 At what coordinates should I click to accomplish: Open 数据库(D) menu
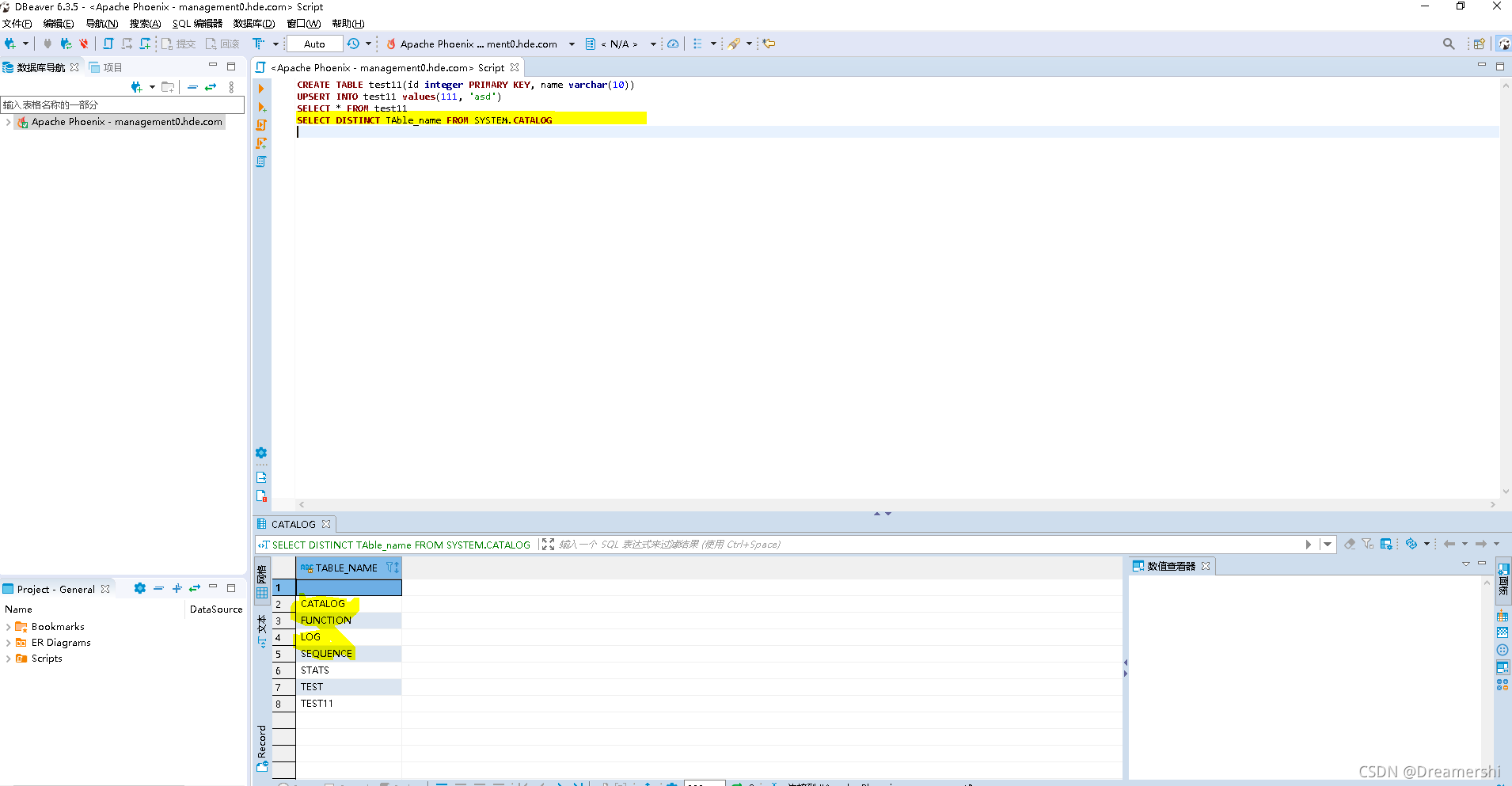[x=254, y=24]
